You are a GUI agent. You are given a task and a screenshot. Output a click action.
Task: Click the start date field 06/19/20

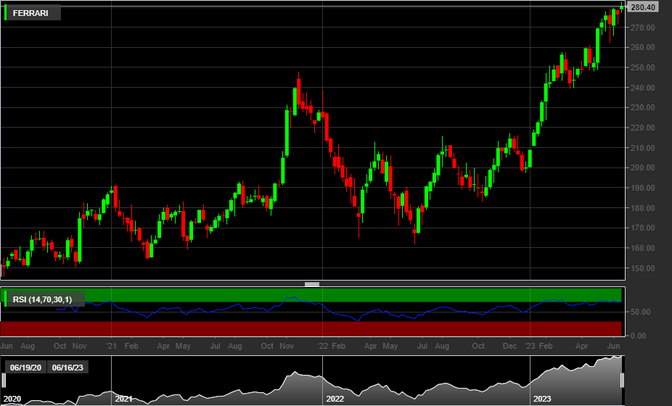(23, 367)
